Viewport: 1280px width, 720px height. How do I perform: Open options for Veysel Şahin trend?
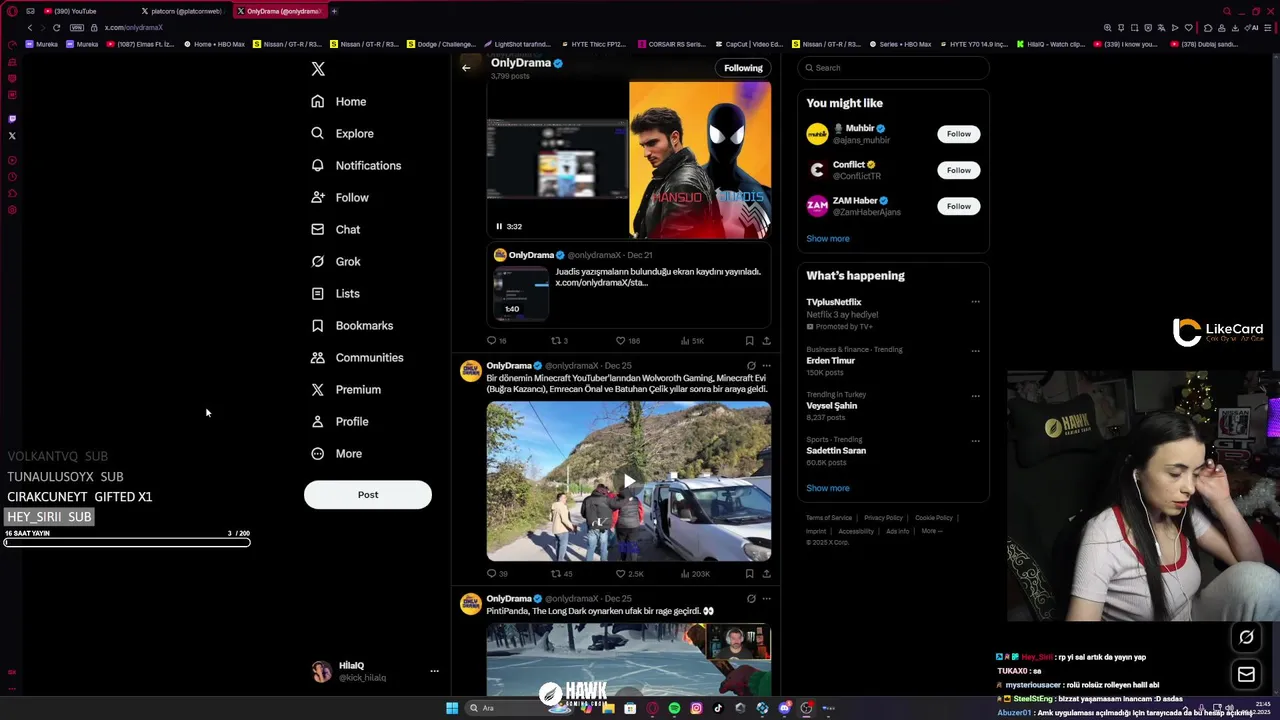click(975, 396)
